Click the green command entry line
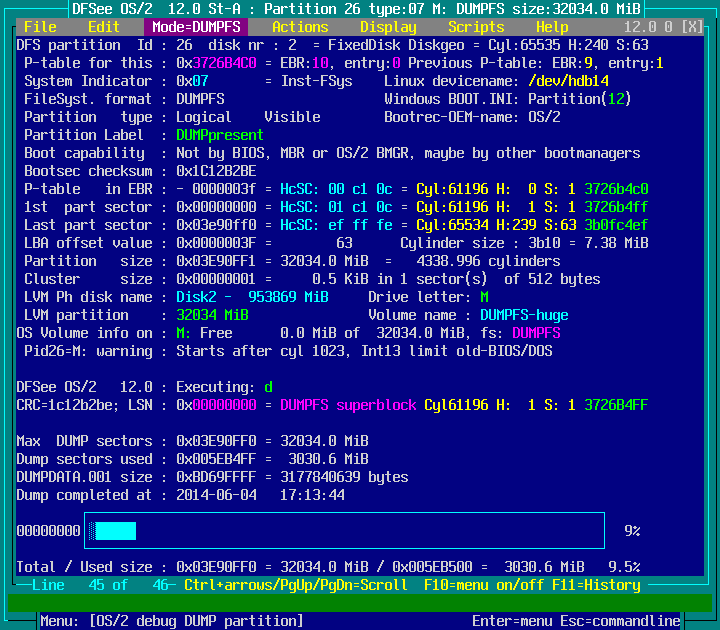This screenshot has width=720, height=630. coord(360,603)
